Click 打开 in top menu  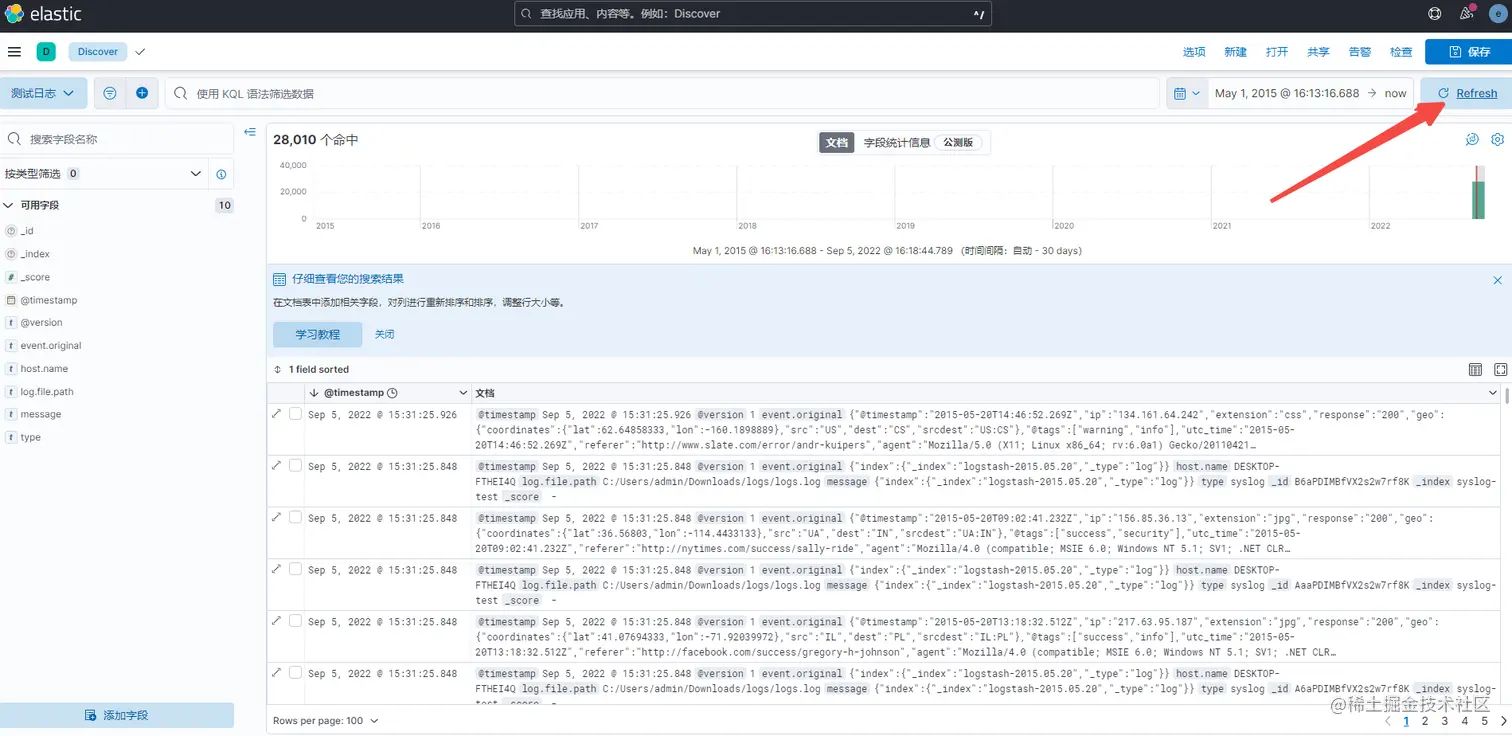click(1277, 52)
